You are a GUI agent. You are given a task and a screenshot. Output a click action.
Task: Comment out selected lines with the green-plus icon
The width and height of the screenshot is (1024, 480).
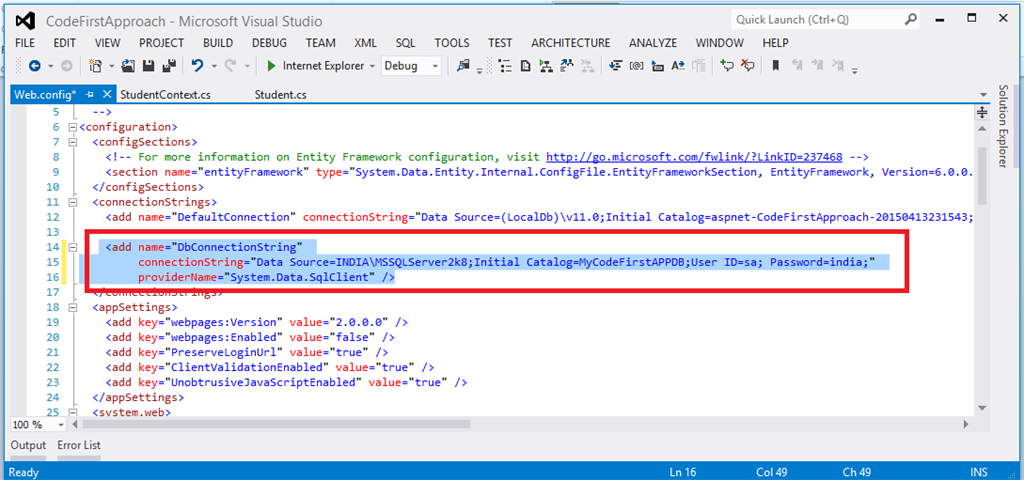tap(727, 65)
